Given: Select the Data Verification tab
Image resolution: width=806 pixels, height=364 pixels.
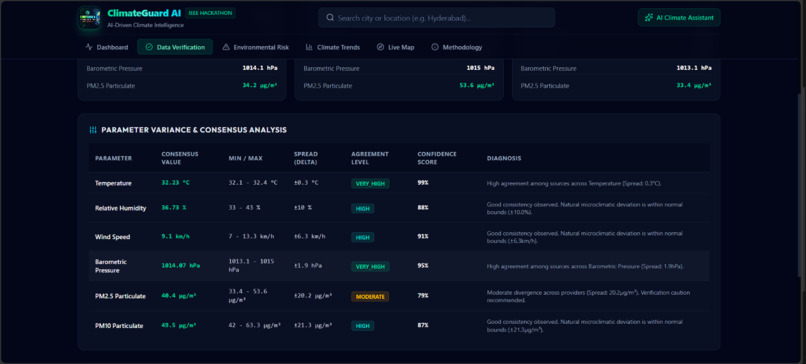Looking at the screenshot, I should (x=175, y=47).
